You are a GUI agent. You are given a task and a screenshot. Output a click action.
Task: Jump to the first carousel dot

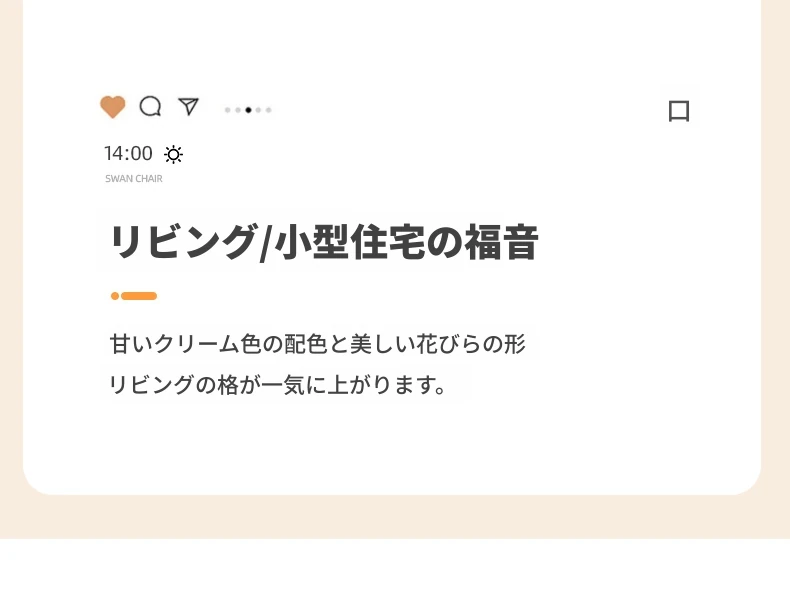[x=228, y=110]
